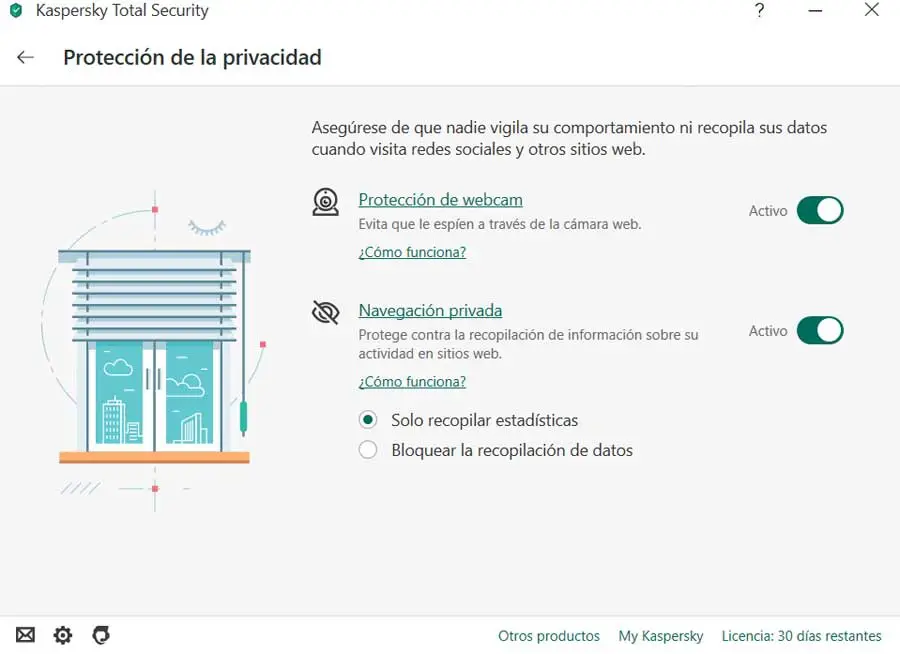Open settings gear icon

(x=63, y=635)
